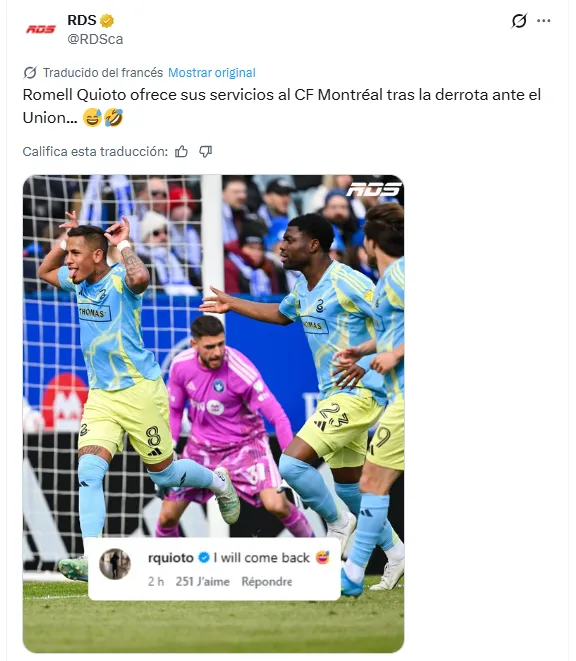576x661 pixels.
Task: Click the gold verified badge next to RDS
Action: pos(107,20)
